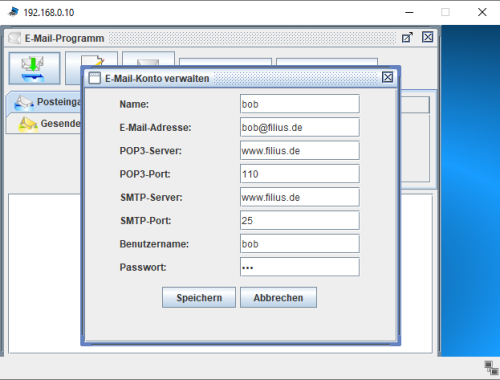Click the E-Mail-Adresse input field

point(300,127)
